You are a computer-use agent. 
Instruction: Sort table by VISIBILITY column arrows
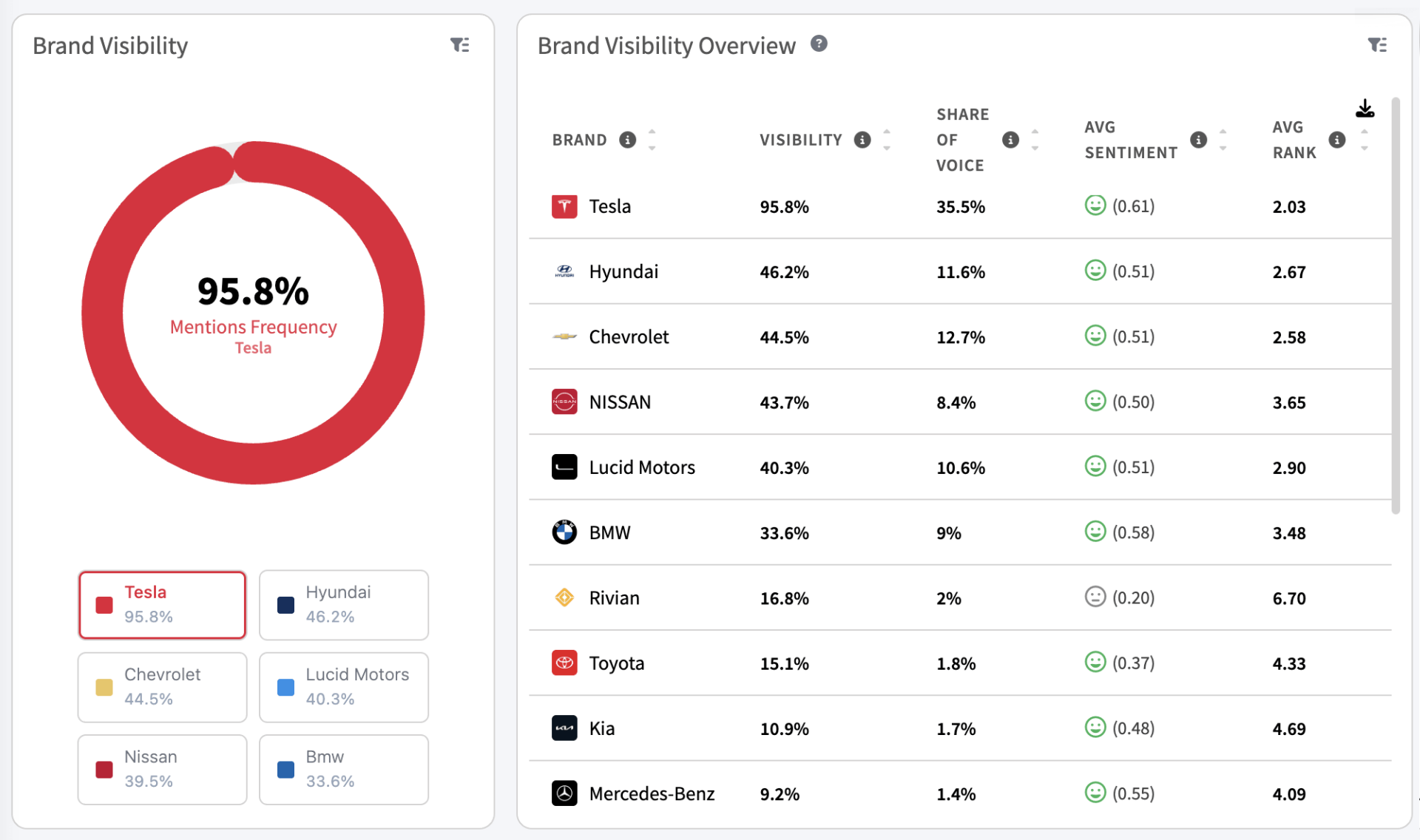pos(886,140)
